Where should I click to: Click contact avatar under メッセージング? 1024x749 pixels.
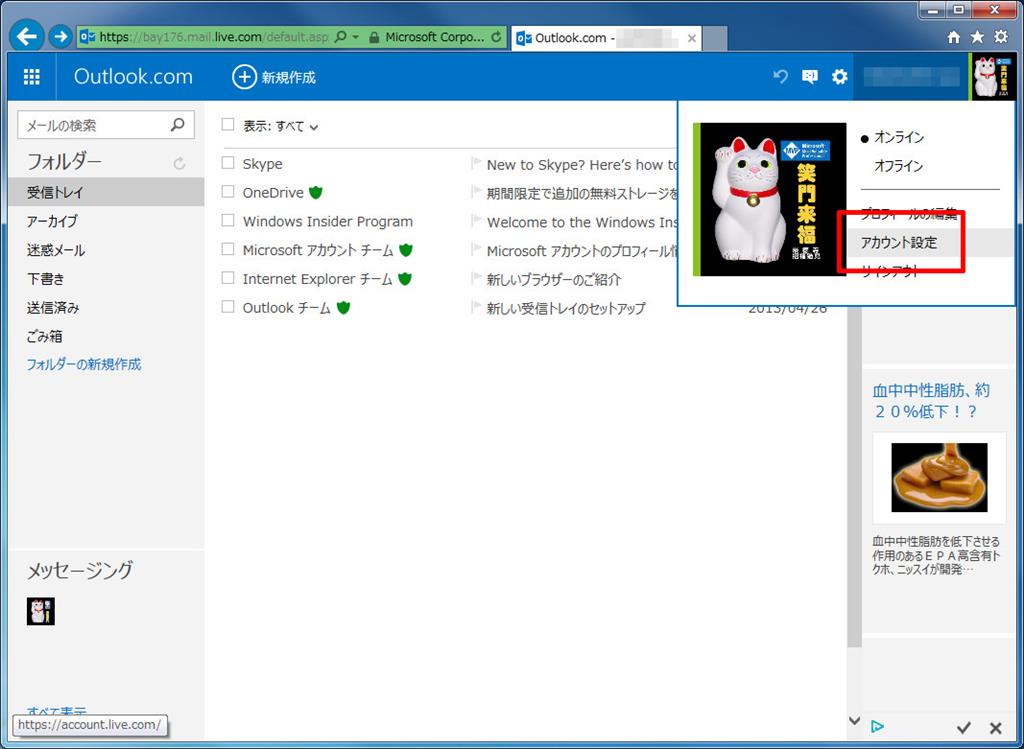coord(40,611)
